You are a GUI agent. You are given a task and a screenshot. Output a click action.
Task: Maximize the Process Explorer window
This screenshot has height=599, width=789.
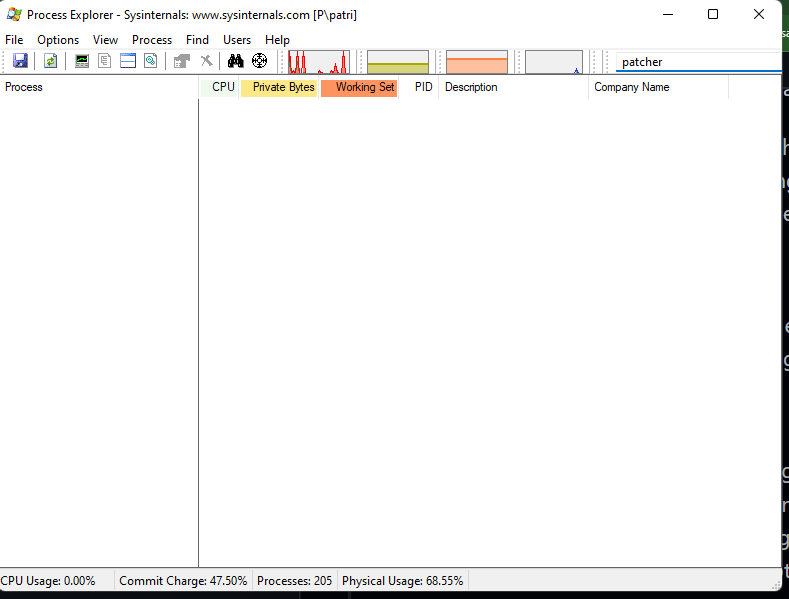pyautogui.click(x=713, y=15)
